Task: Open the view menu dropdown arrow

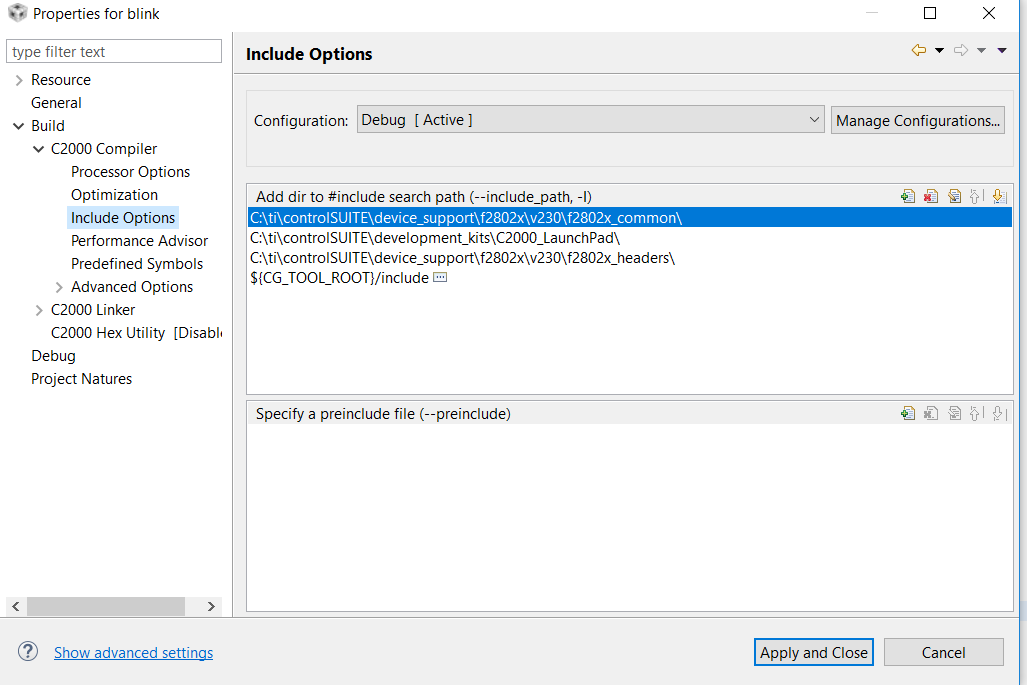Action: [x=1002, y=51]
